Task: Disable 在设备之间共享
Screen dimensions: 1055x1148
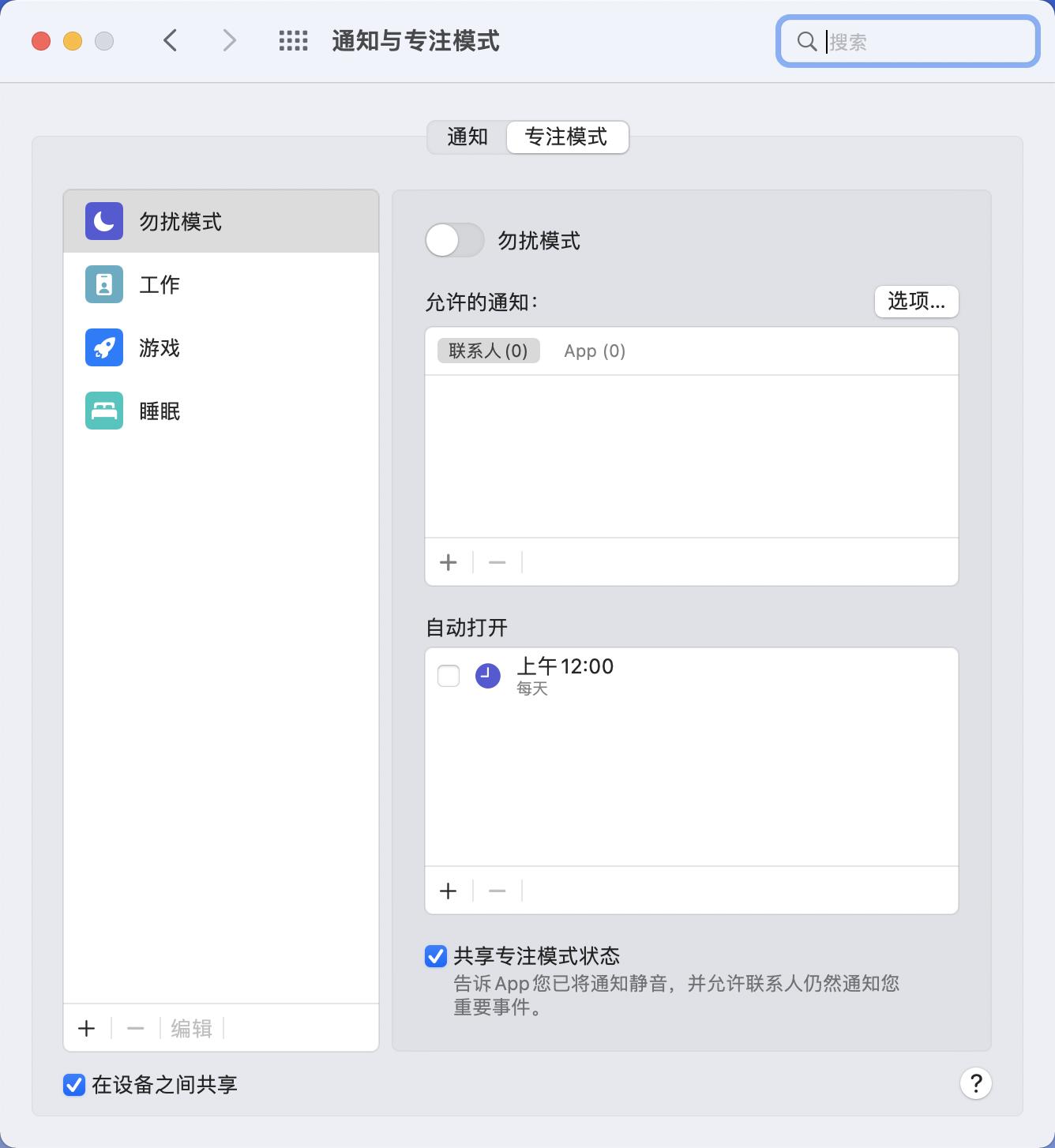Action: (73, 1085)
